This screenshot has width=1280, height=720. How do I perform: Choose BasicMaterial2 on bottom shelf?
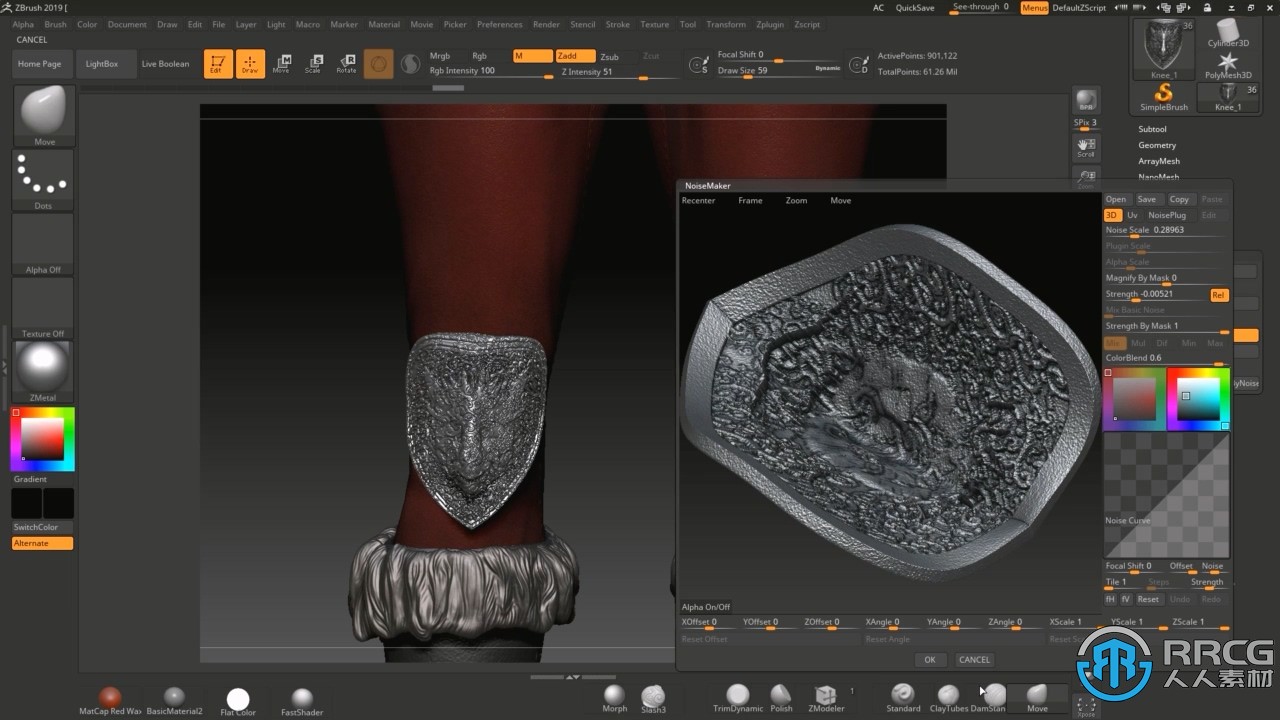coord(174,701)
